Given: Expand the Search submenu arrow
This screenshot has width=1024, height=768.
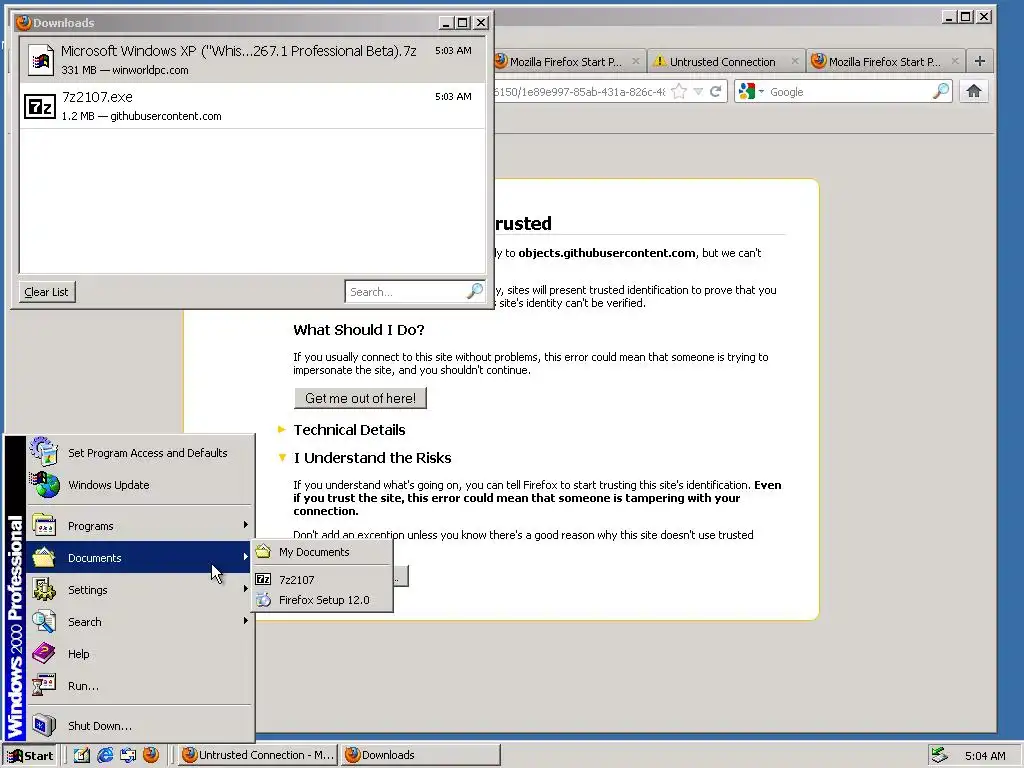Looking at the screenshot, I should [246, 620].
